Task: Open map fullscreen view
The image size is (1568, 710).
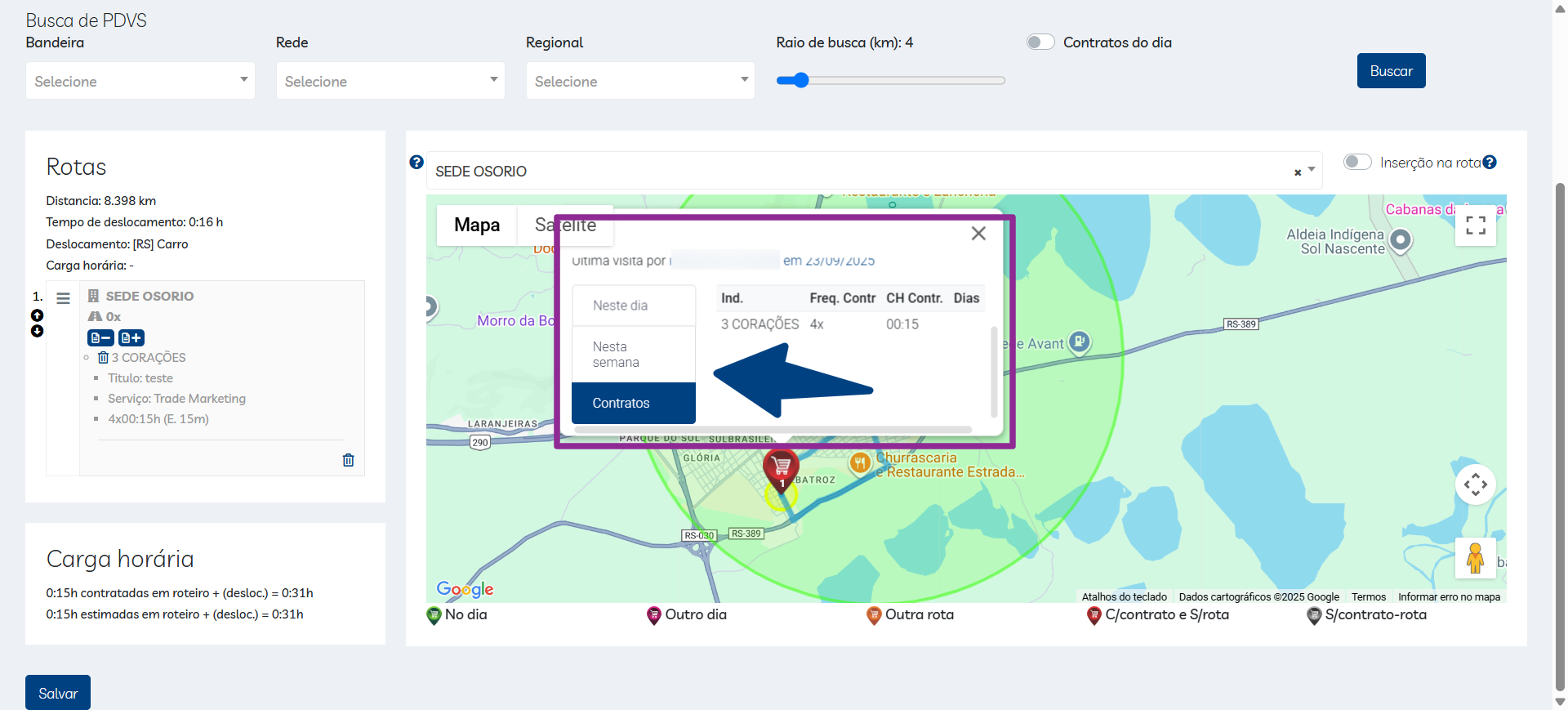Action: [1475, 226]
